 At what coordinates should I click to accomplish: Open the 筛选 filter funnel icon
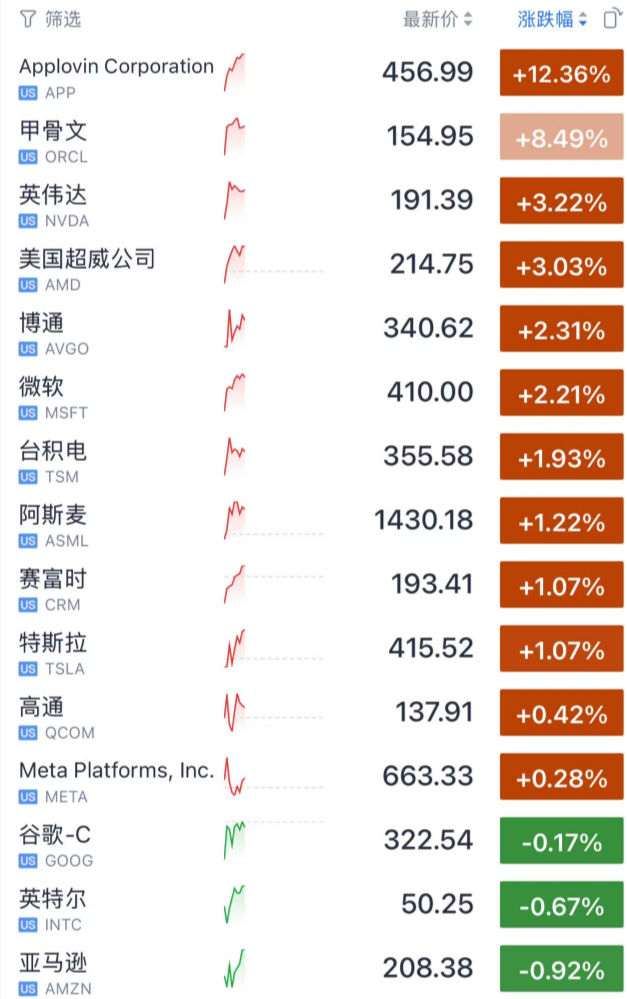tap(28, 19)
